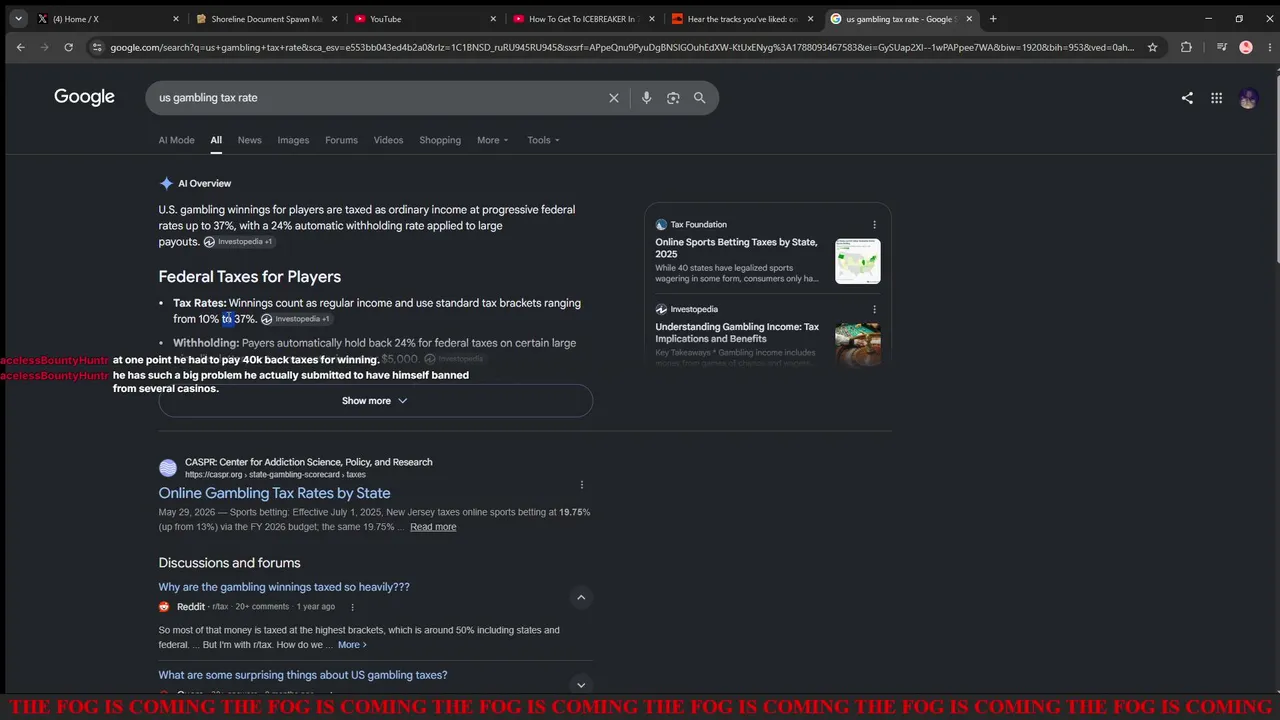Open the Reddit discussion's three-dot menu
The width and height of the screenshot is (1280, 720).
coord(352,607)
